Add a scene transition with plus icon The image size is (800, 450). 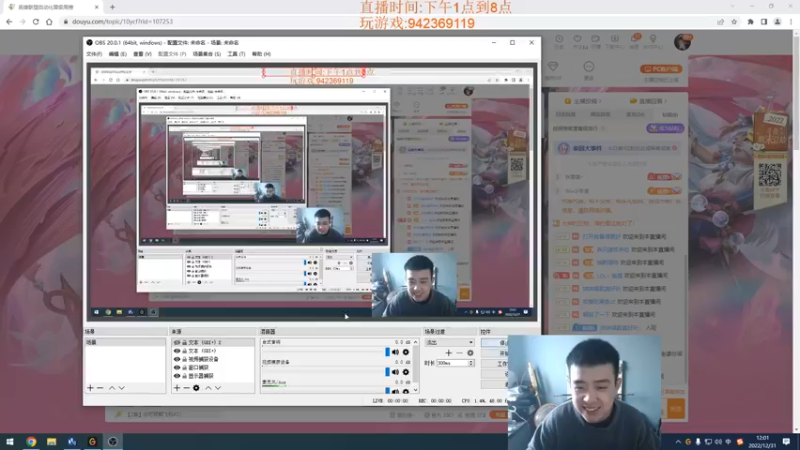point(448,353)
